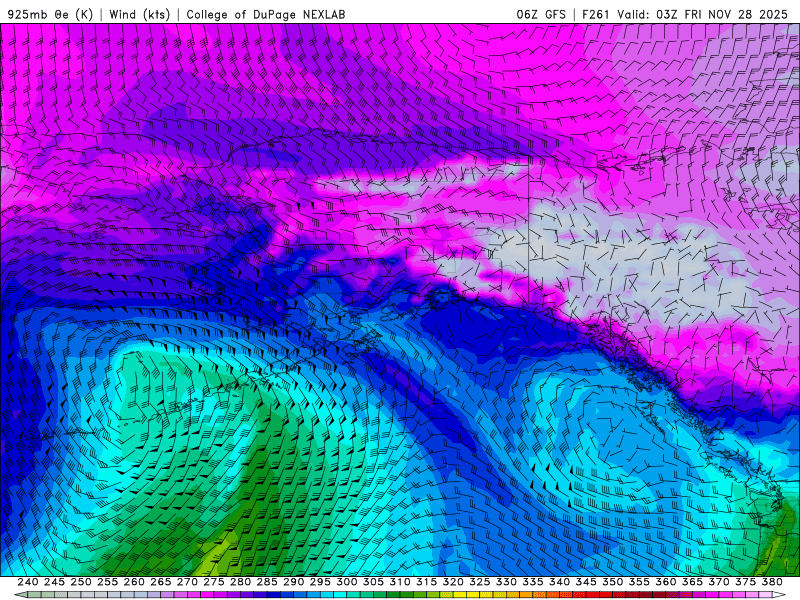Click the 255 value on the color scale
This screenshot has height=600, width=800.
point(108,582)
